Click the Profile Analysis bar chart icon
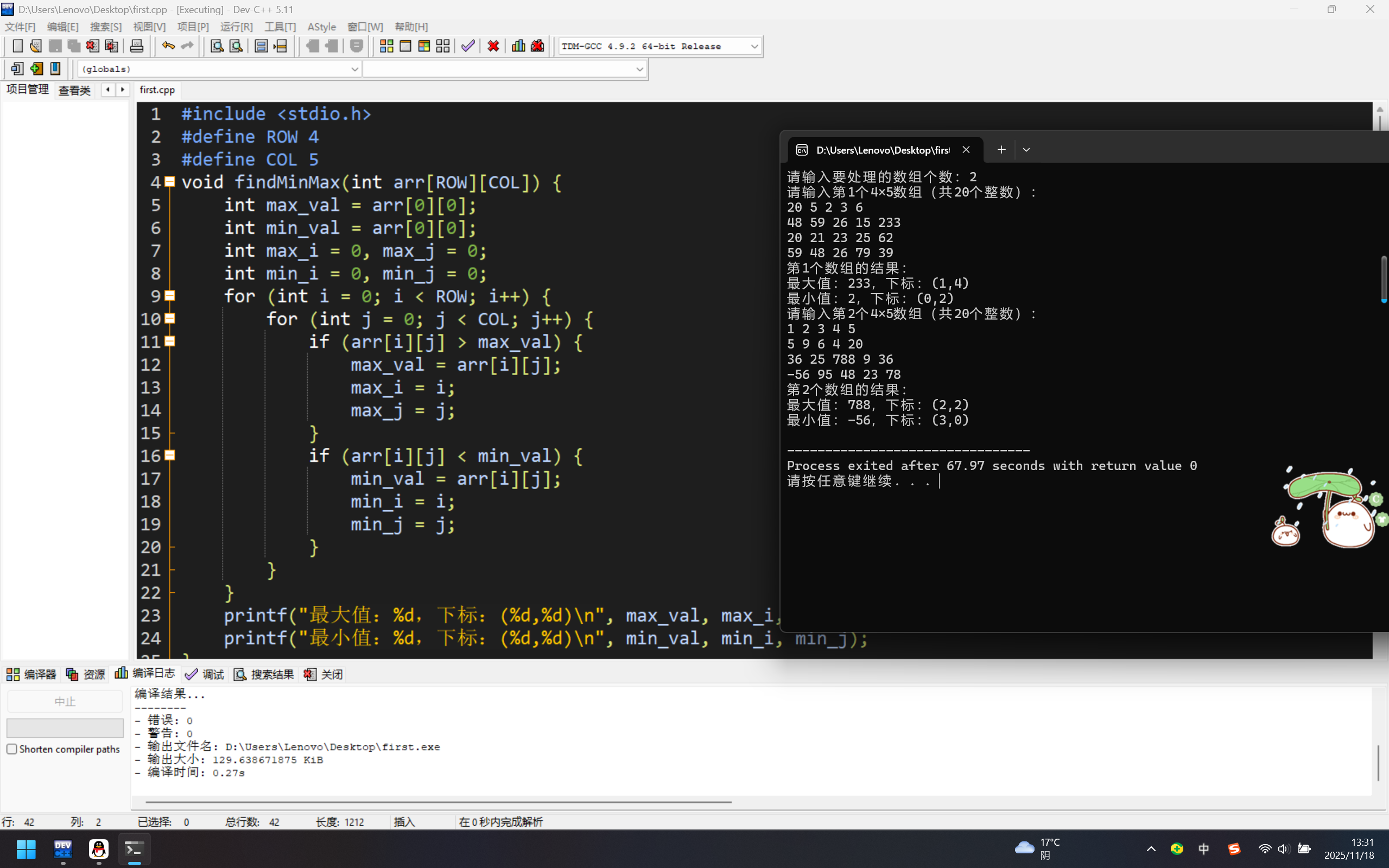Viewport: 1389px width, 868px height. [x=518, y=46]
